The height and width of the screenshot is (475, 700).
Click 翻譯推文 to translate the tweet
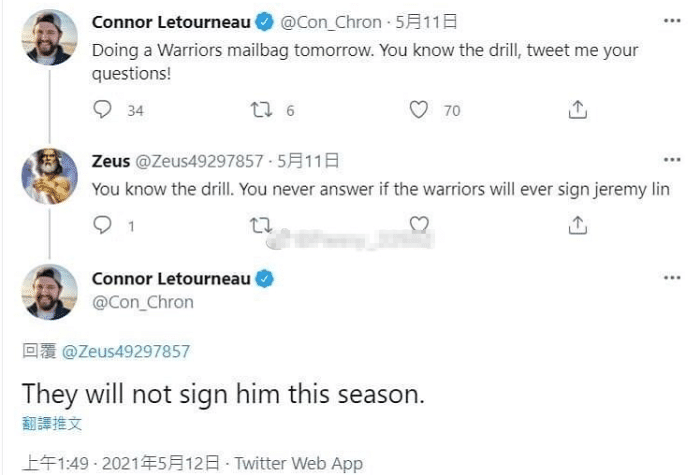click(52, 423)
